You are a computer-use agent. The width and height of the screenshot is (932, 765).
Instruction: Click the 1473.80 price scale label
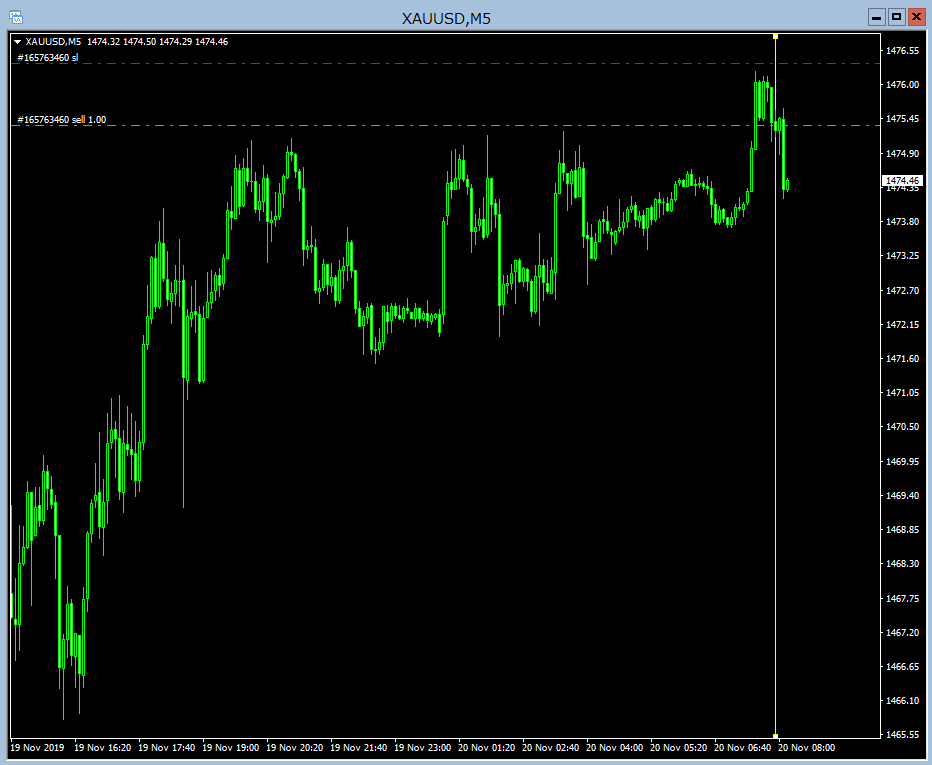pos(902,221)
